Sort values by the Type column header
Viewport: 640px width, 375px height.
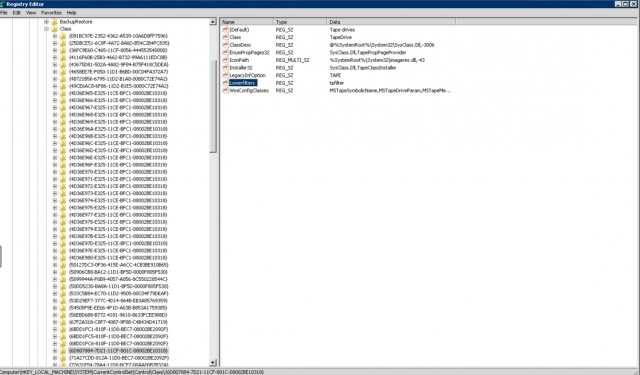coord(300,22)
